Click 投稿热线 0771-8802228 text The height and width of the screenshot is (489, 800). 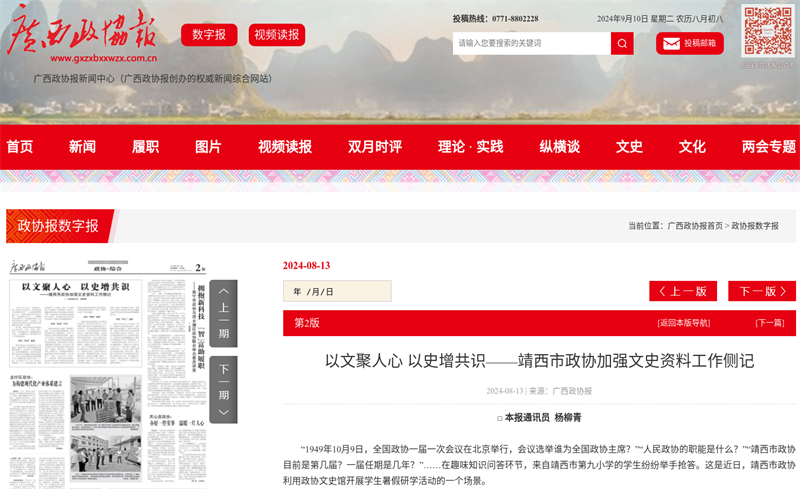(x=495, y=19)
